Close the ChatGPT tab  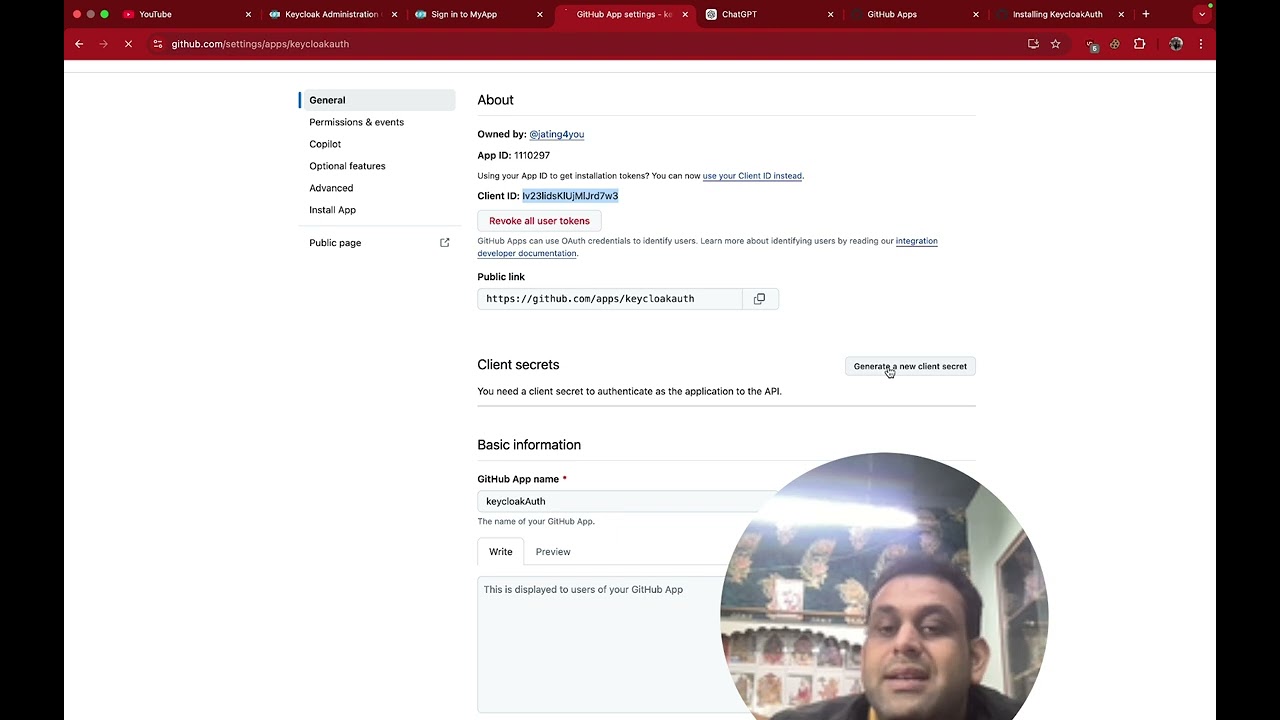(x=831, y=14)
